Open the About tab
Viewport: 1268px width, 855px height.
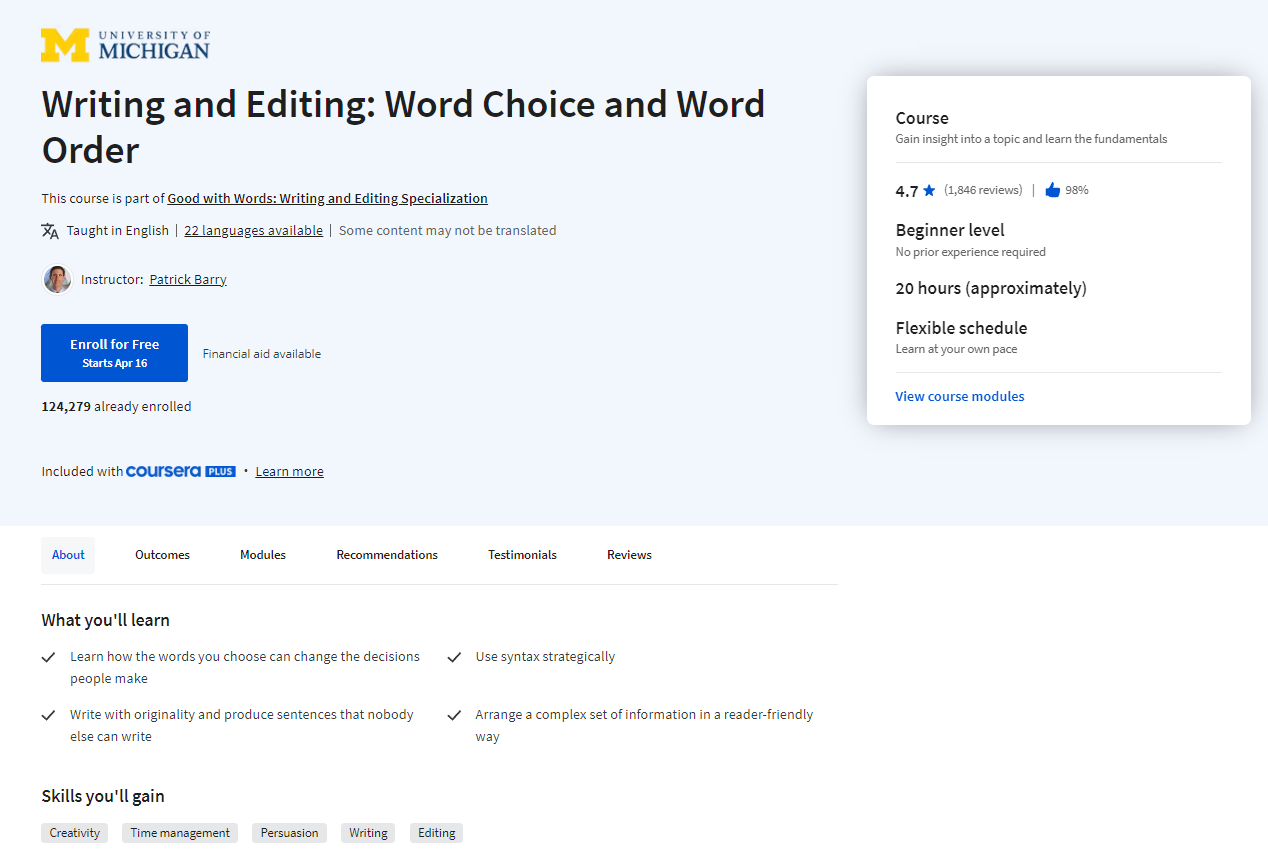(68, 555)
